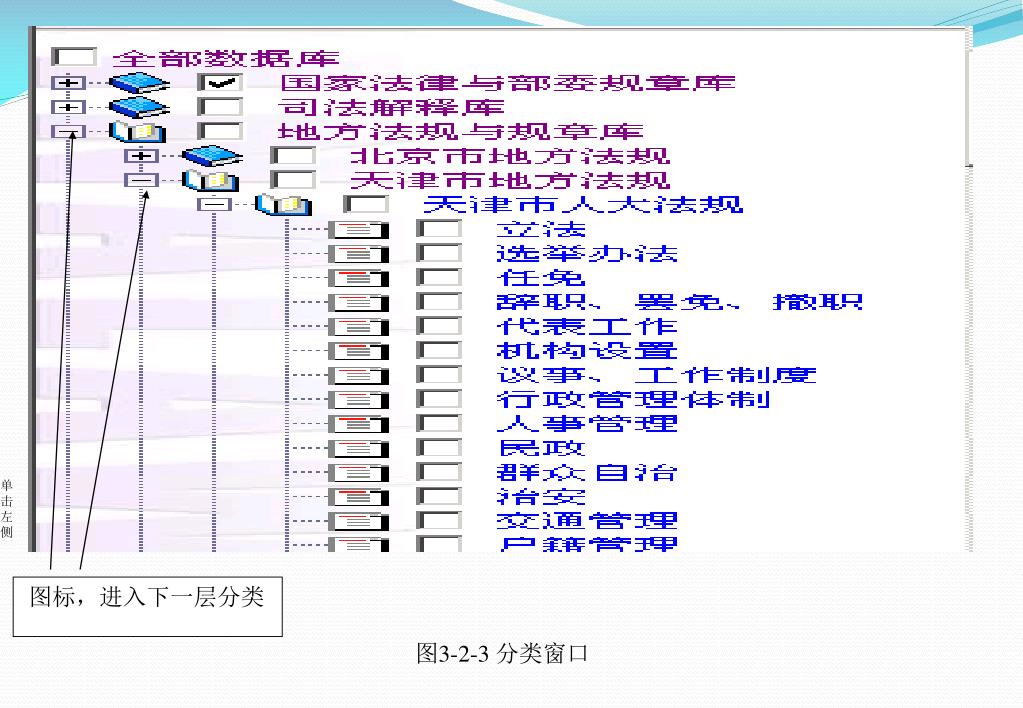Expand the 国家法律与部委规章库 tree node

click(x=69, y=83)
